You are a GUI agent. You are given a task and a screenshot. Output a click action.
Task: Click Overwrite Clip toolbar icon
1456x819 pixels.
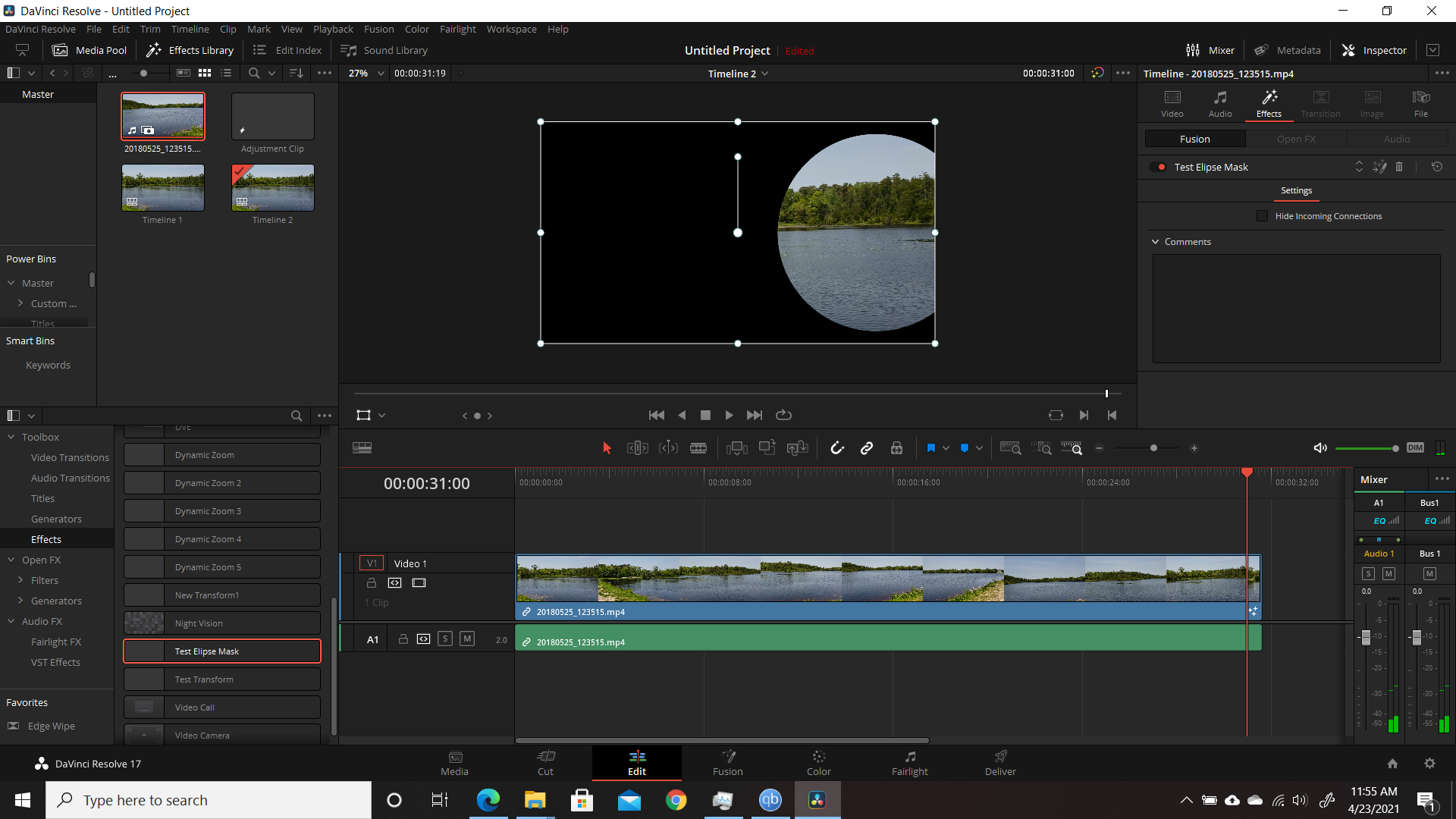(x=767, y=448)
